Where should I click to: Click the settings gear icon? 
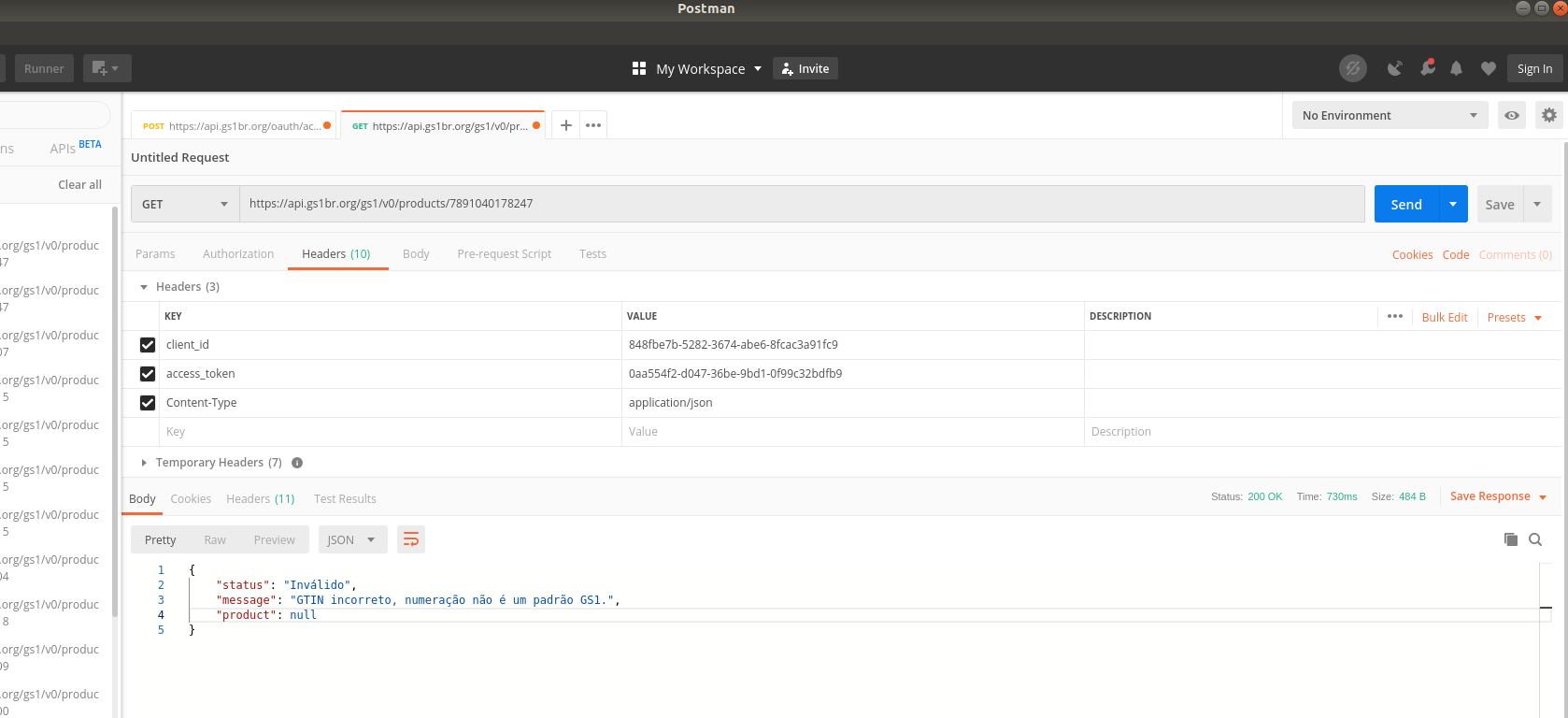(x=1548, y=115)
